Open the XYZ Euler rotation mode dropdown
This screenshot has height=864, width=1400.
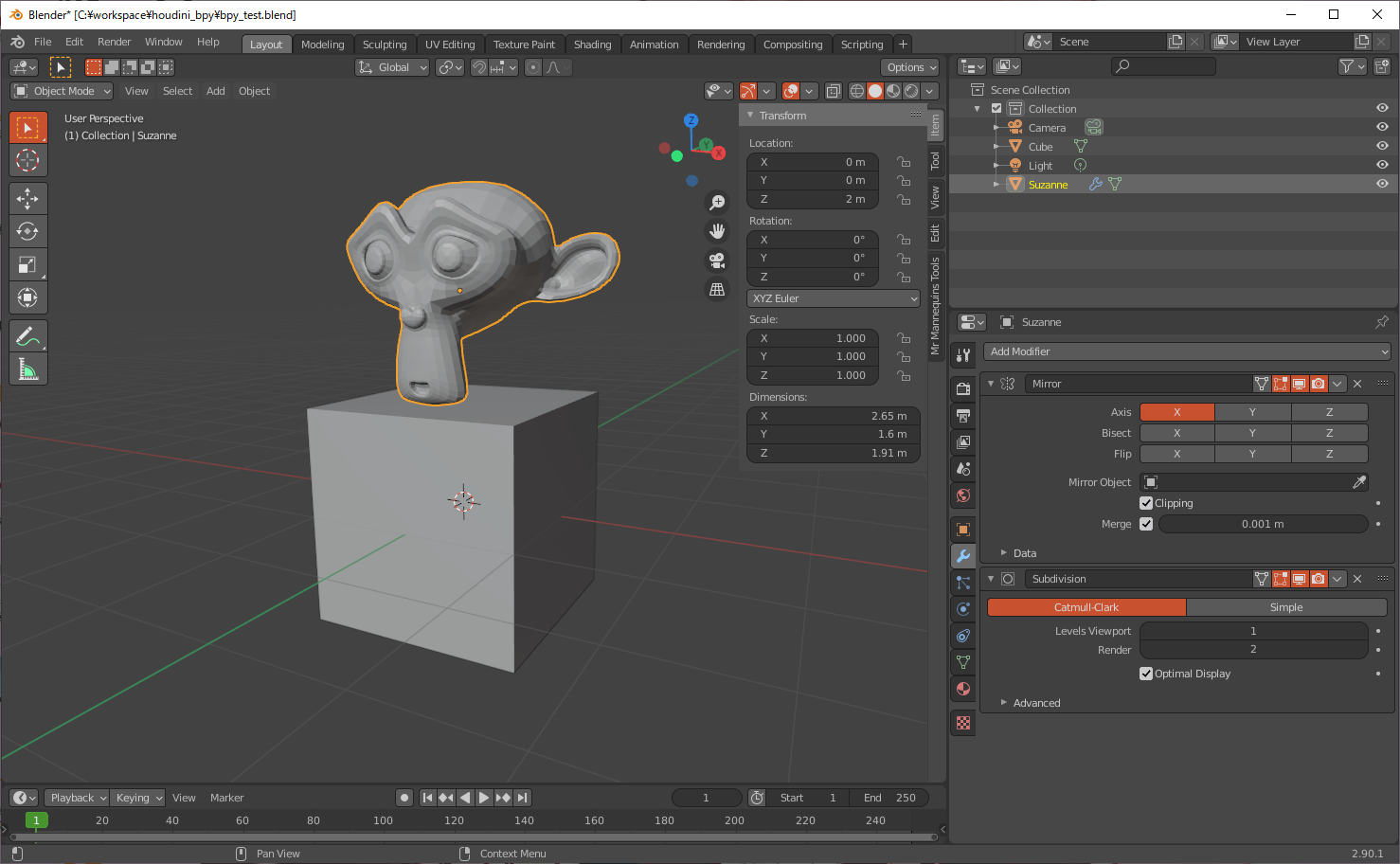click(x=834, y=298)
